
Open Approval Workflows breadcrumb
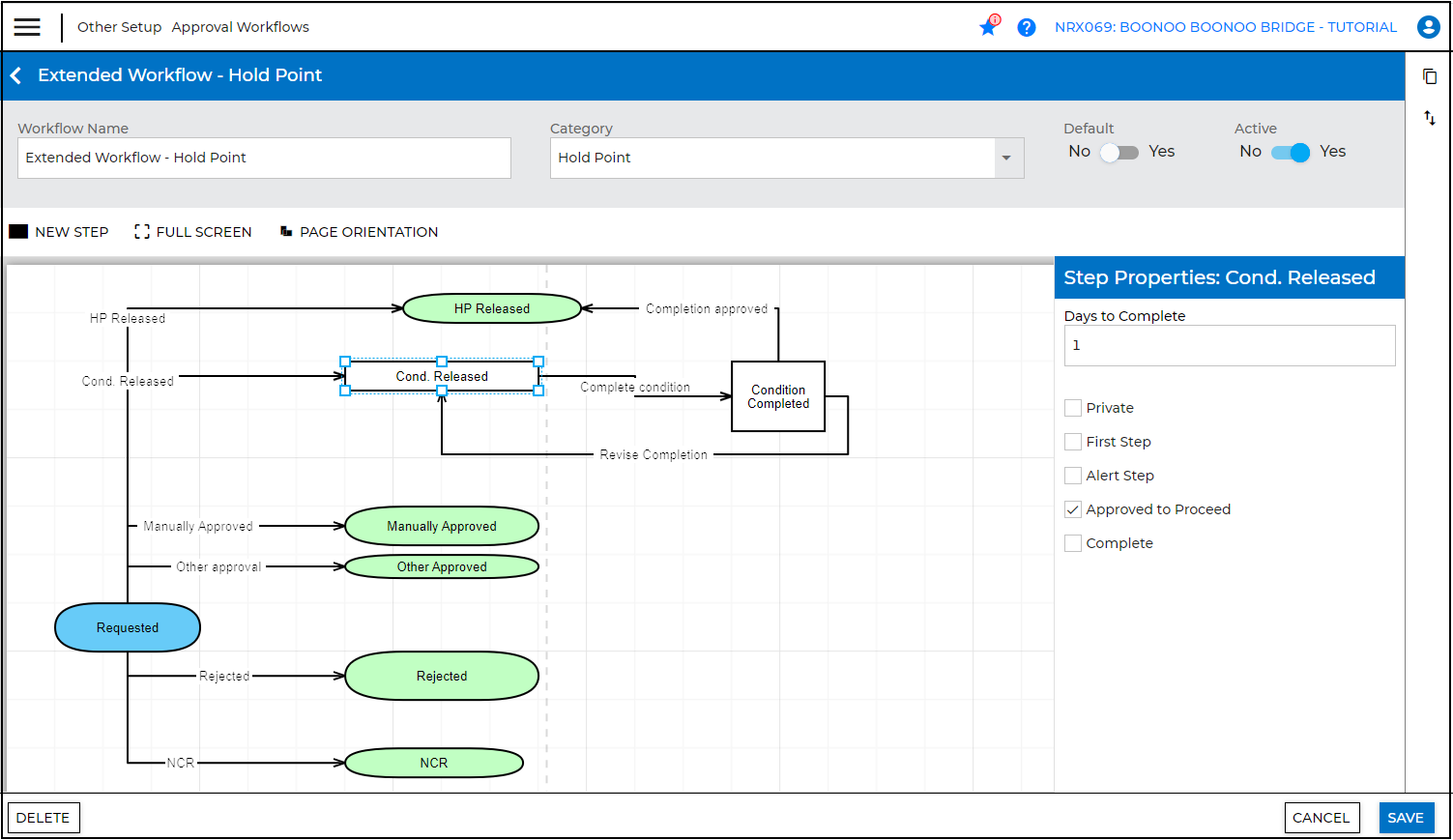click(240, 27)
